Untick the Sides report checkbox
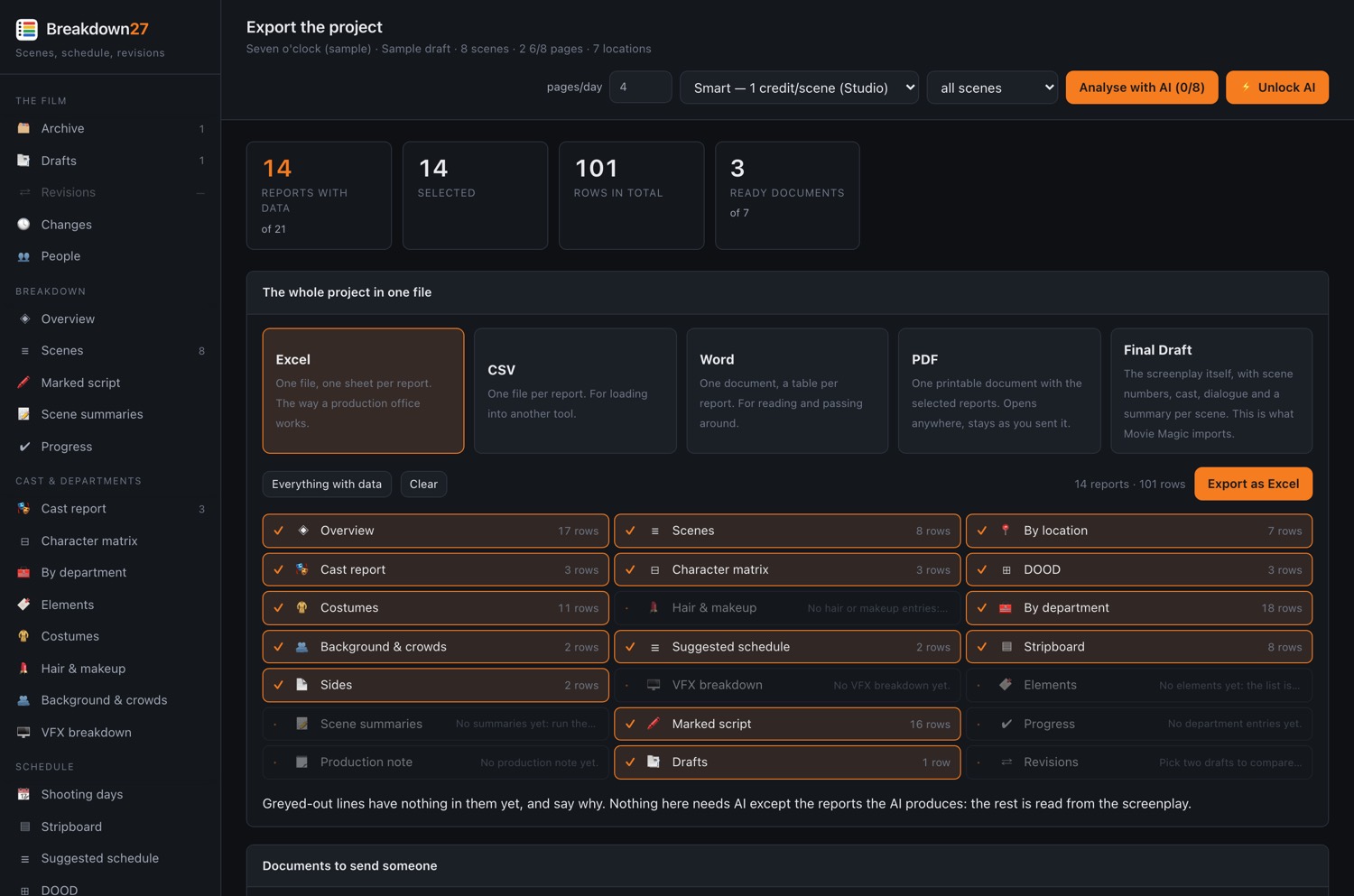Viewport: 1354px width, 896px height. coord(279,685)
